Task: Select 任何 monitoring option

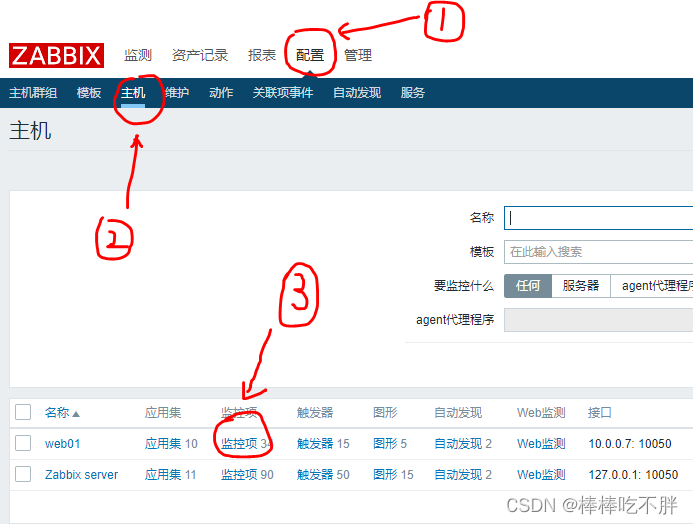Action: tap(528, 286)
